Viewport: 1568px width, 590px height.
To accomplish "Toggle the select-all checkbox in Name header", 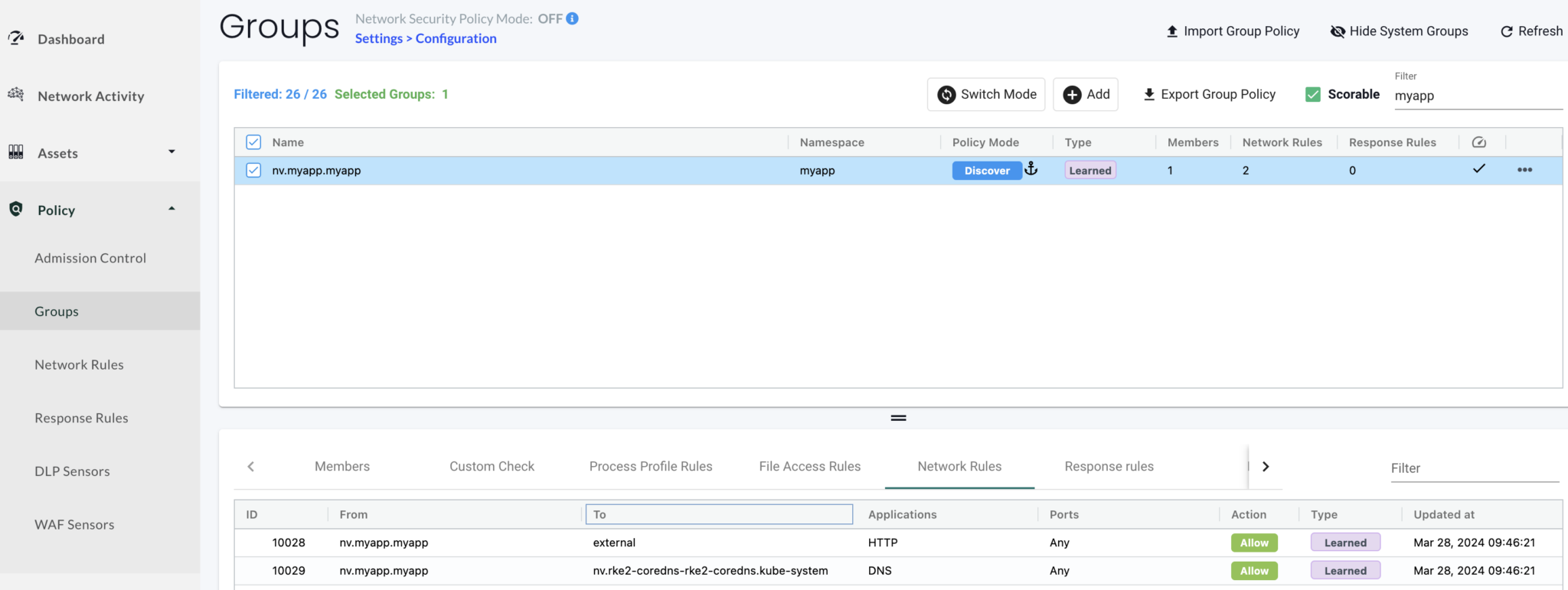I will pos(253,142).
